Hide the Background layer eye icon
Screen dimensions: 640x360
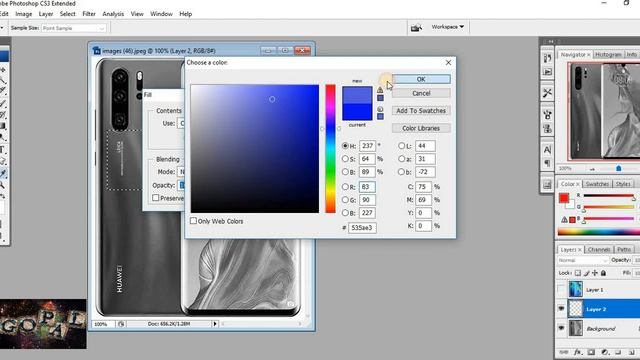tap(561, 328)
